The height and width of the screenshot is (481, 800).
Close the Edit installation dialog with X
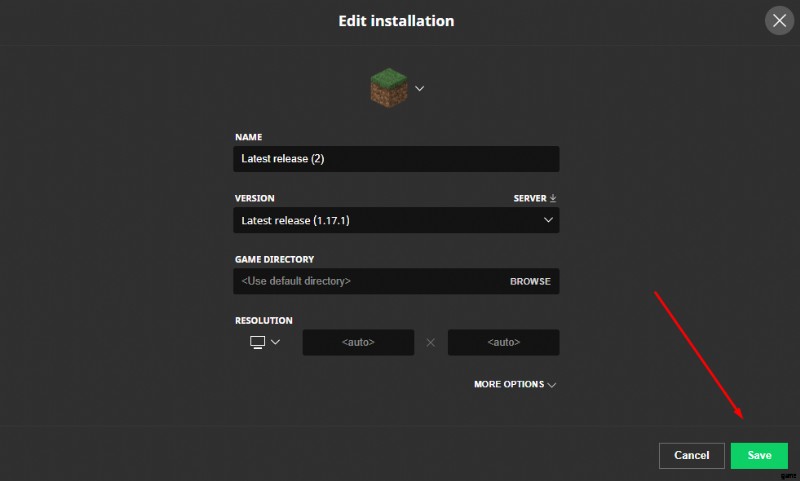(x=779, y=20)
